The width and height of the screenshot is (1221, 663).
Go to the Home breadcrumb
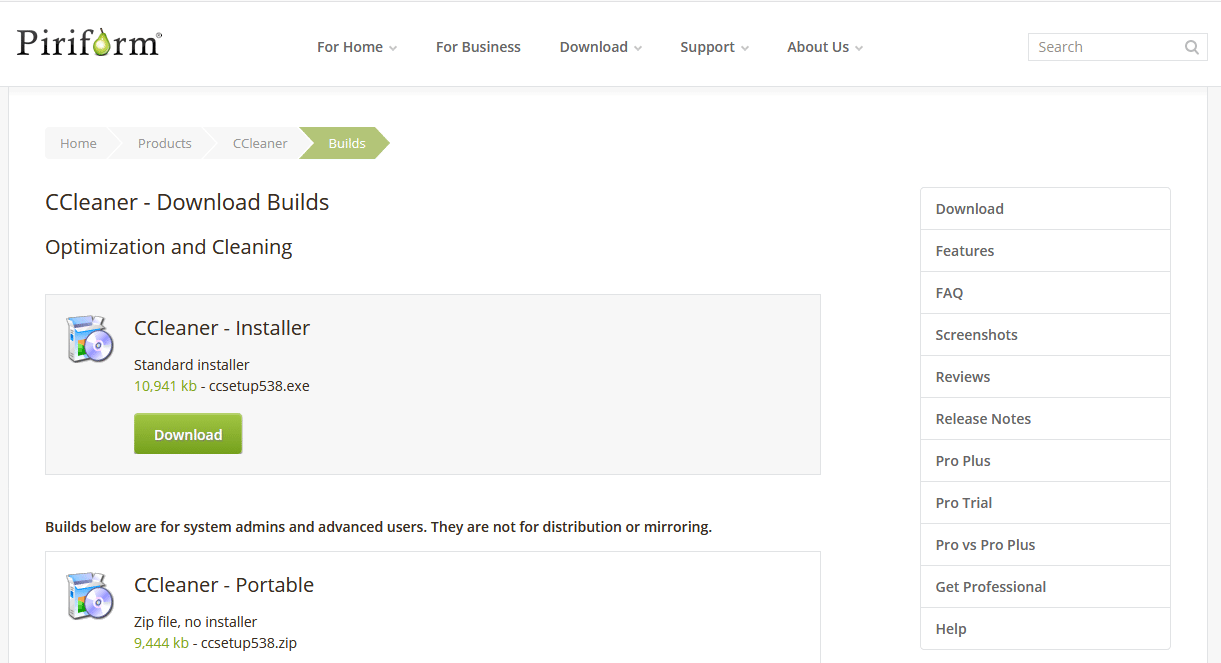pyautogui.click(x=78, y=143)
